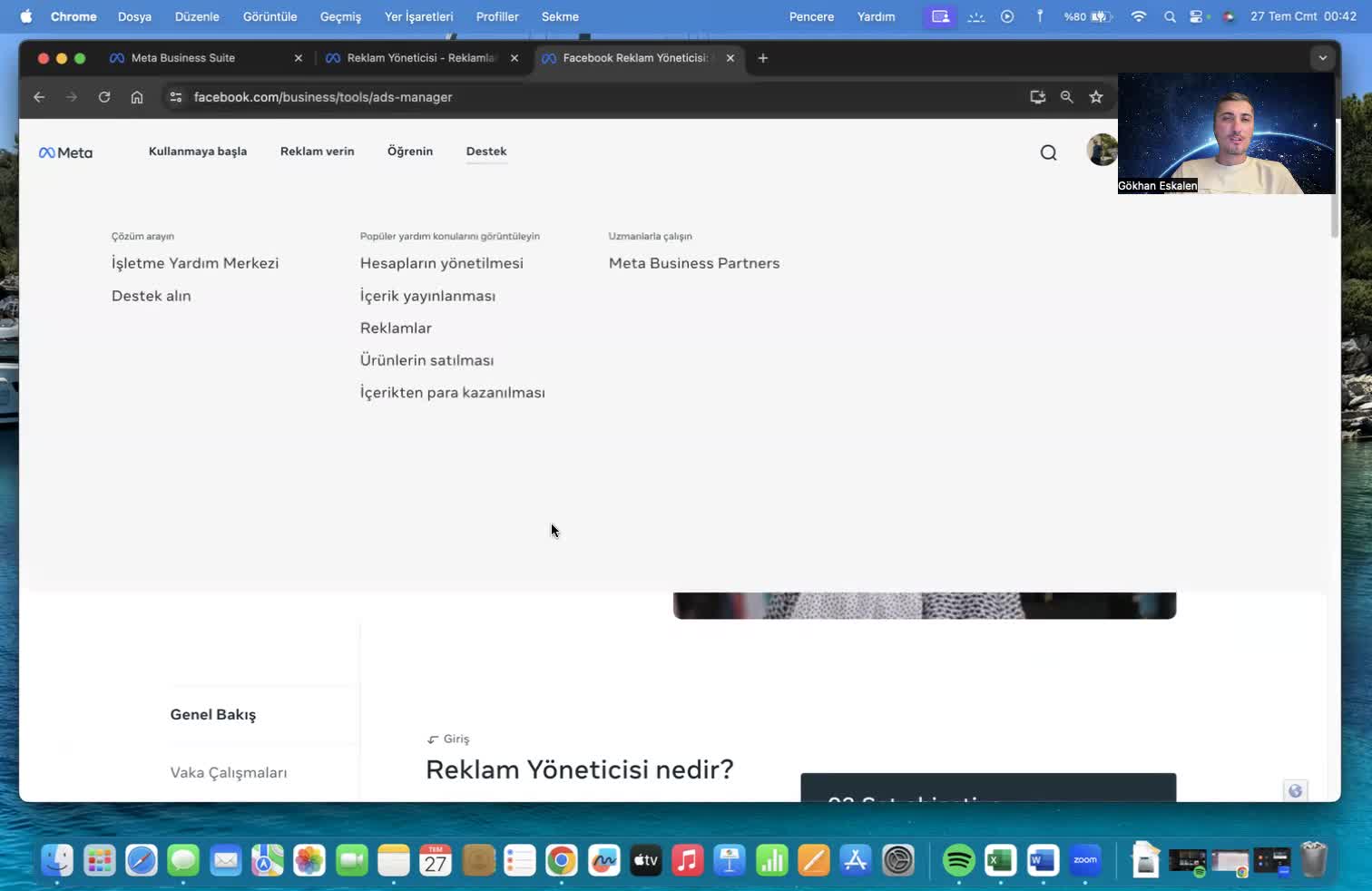This screenshot has height=891, width=1372.
Task: Close the Meta Business Suite tab
Action: [x=299, y=58]
